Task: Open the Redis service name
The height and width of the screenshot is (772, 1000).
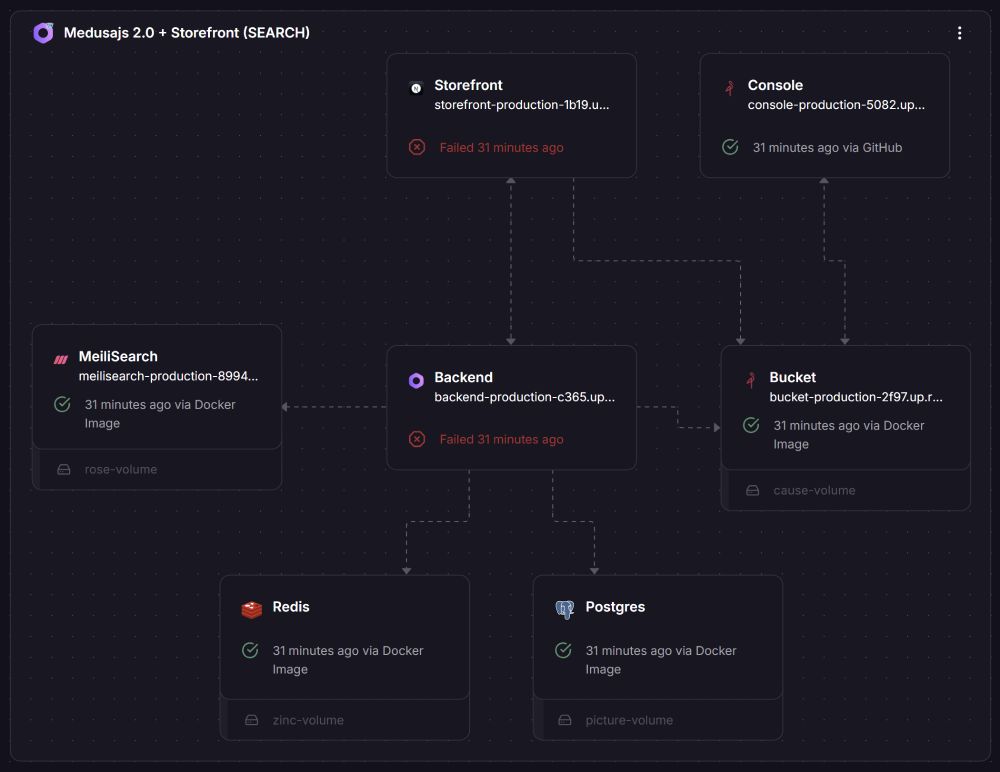Action: (291, 607)
